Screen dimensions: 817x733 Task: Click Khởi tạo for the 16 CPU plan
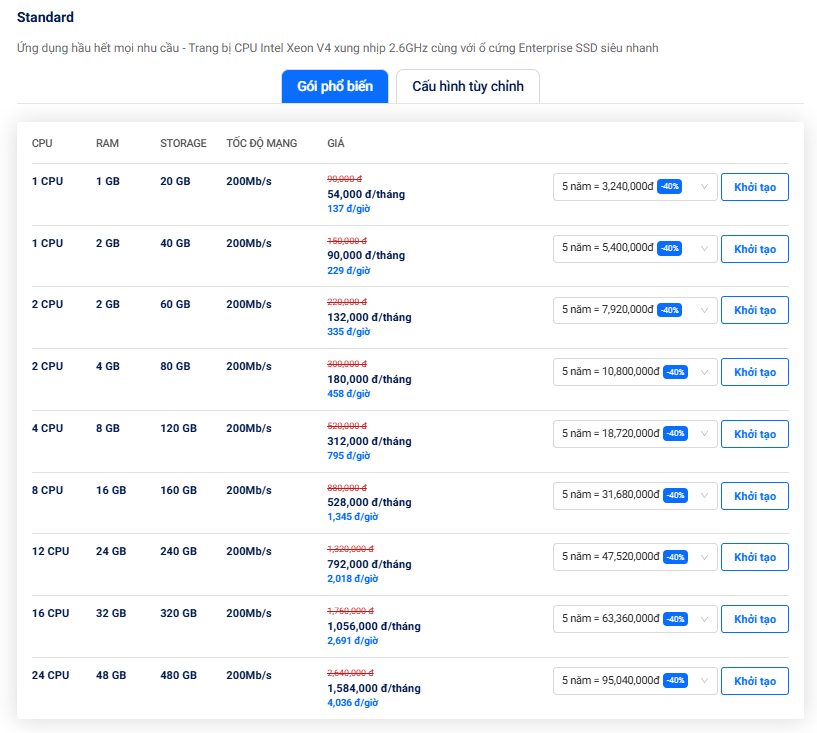(754, 619)
